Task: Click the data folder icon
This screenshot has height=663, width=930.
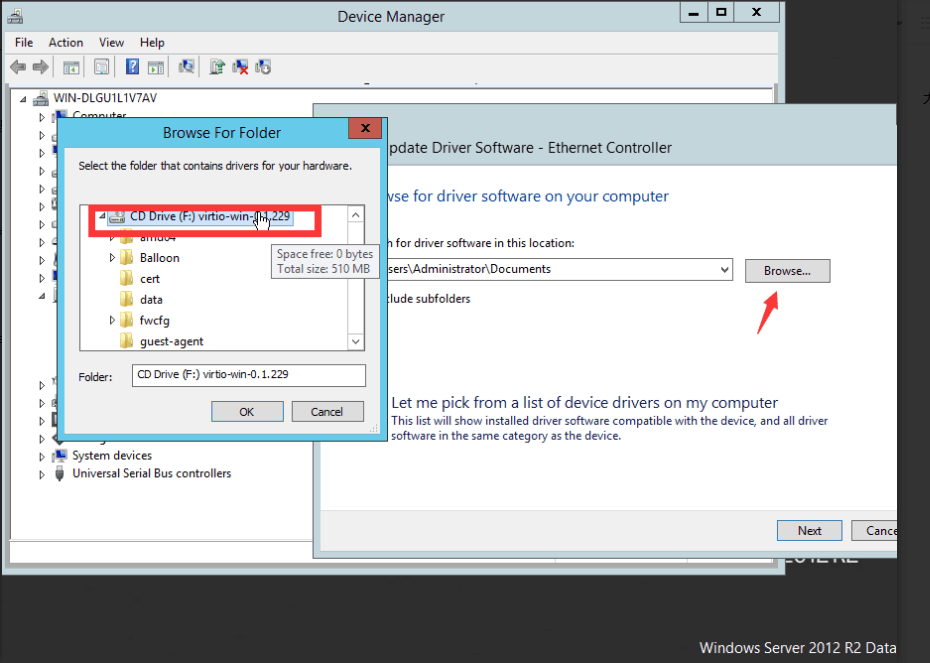Action: (x=126, y=299)
